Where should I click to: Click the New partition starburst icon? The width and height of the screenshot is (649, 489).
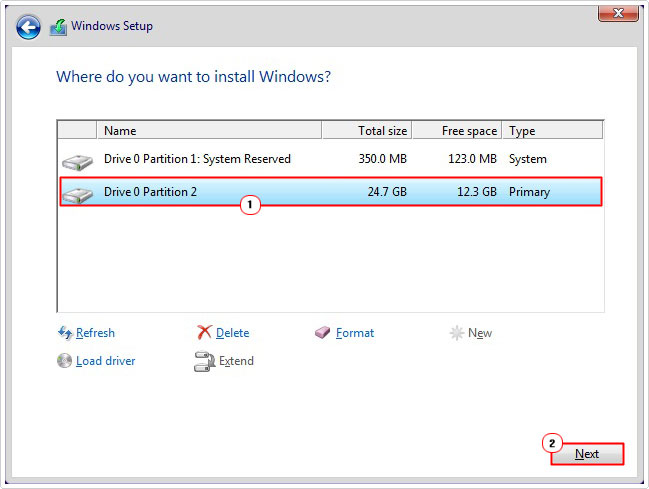457,332
